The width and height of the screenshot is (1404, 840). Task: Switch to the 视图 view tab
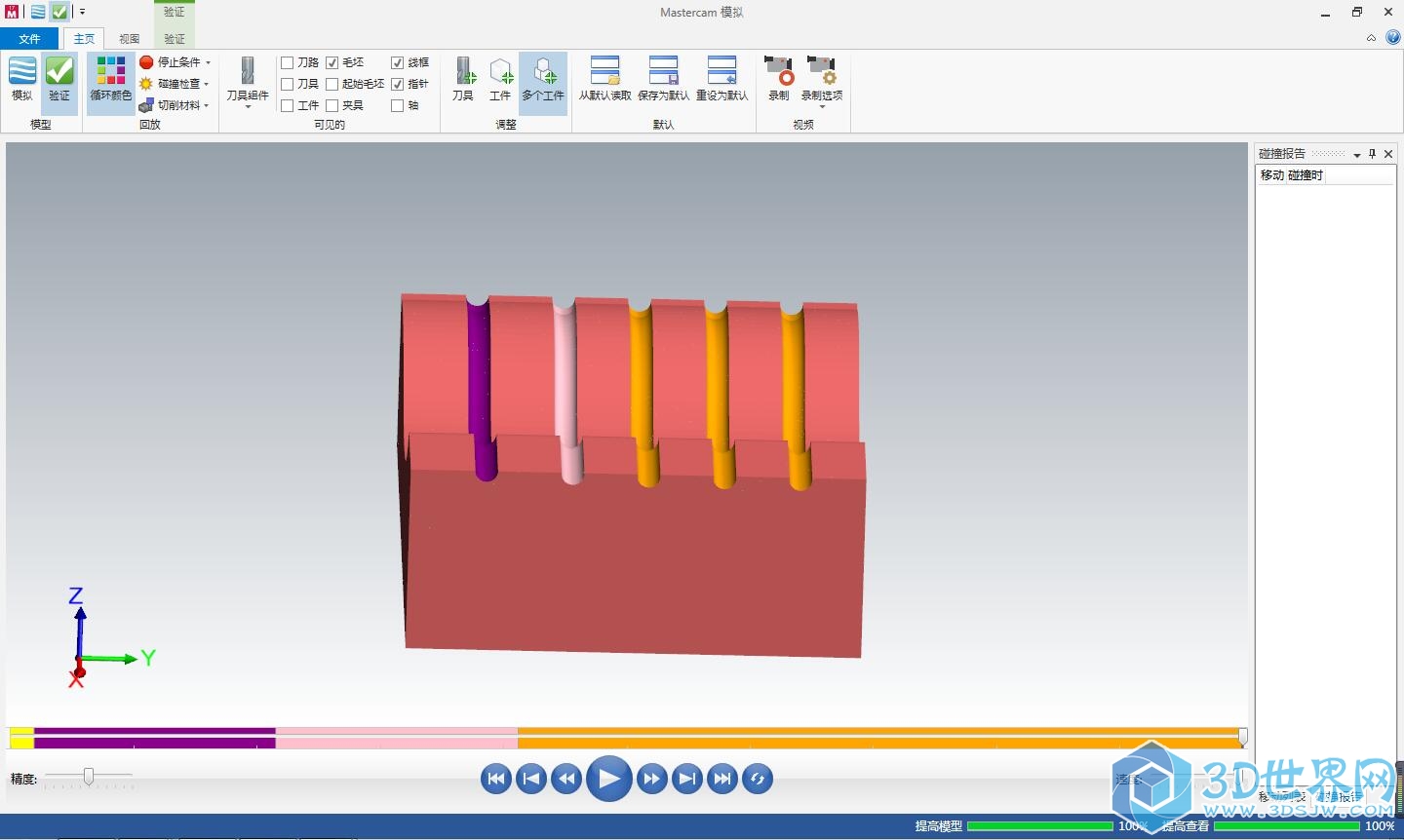click(x=130, y=39)
